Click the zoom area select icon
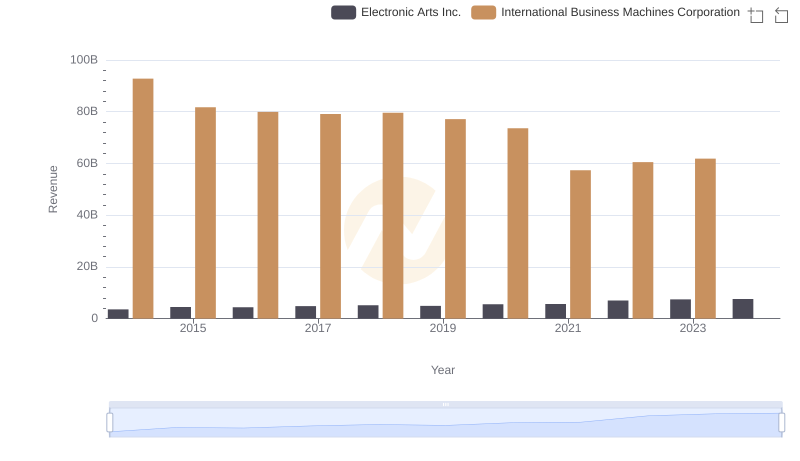Screen dimensions: 800x461 click(x=756, y=15)
